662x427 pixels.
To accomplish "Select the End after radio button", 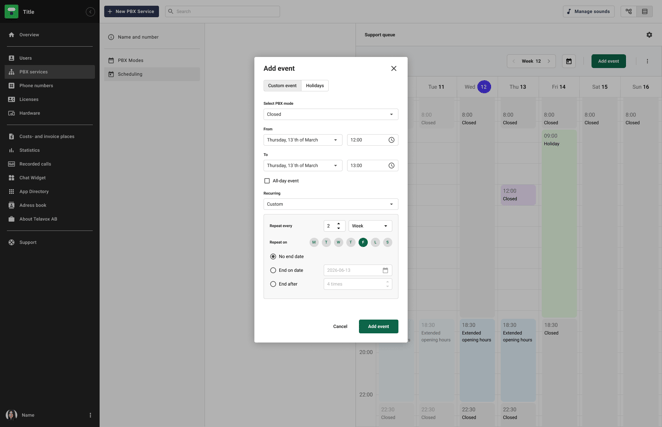I will 273,284.
